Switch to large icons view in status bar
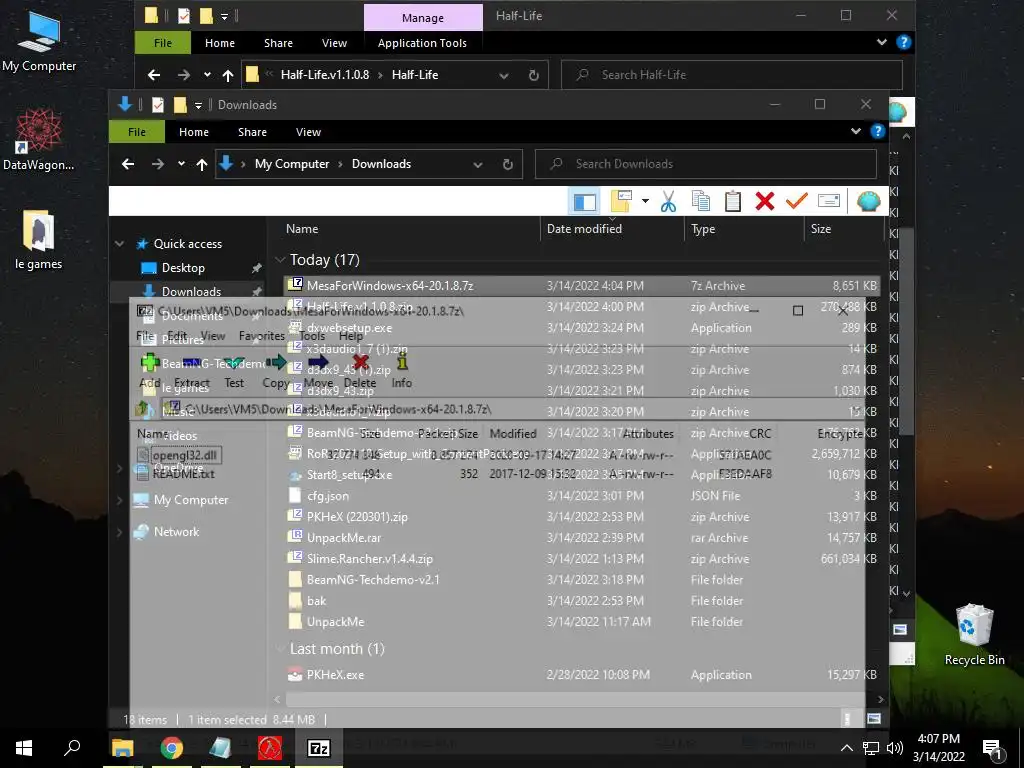 click(874, 719)
